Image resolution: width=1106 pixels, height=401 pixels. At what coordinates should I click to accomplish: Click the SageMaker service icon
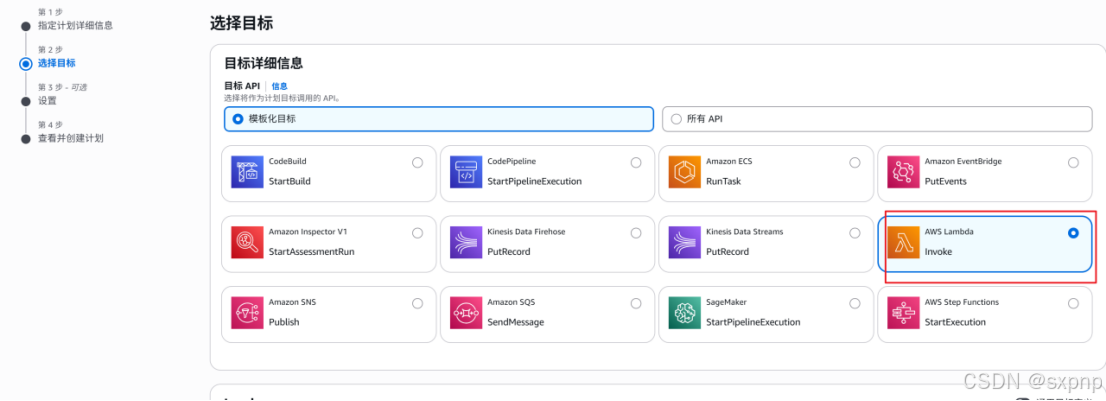pyautogui.click(x=684, y=313)
